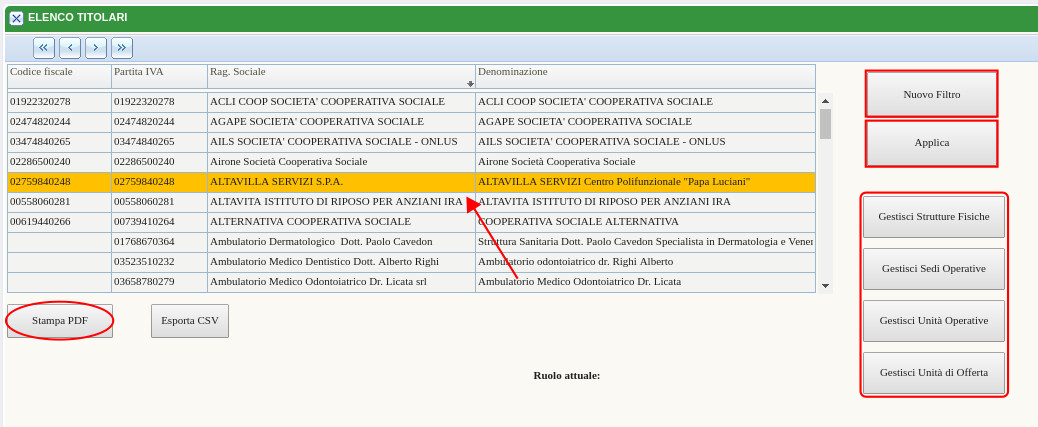Click sort indicator in Rag. Sociale column
Image resolution: width=1038 pixels, height=427 pixels.
470,84
